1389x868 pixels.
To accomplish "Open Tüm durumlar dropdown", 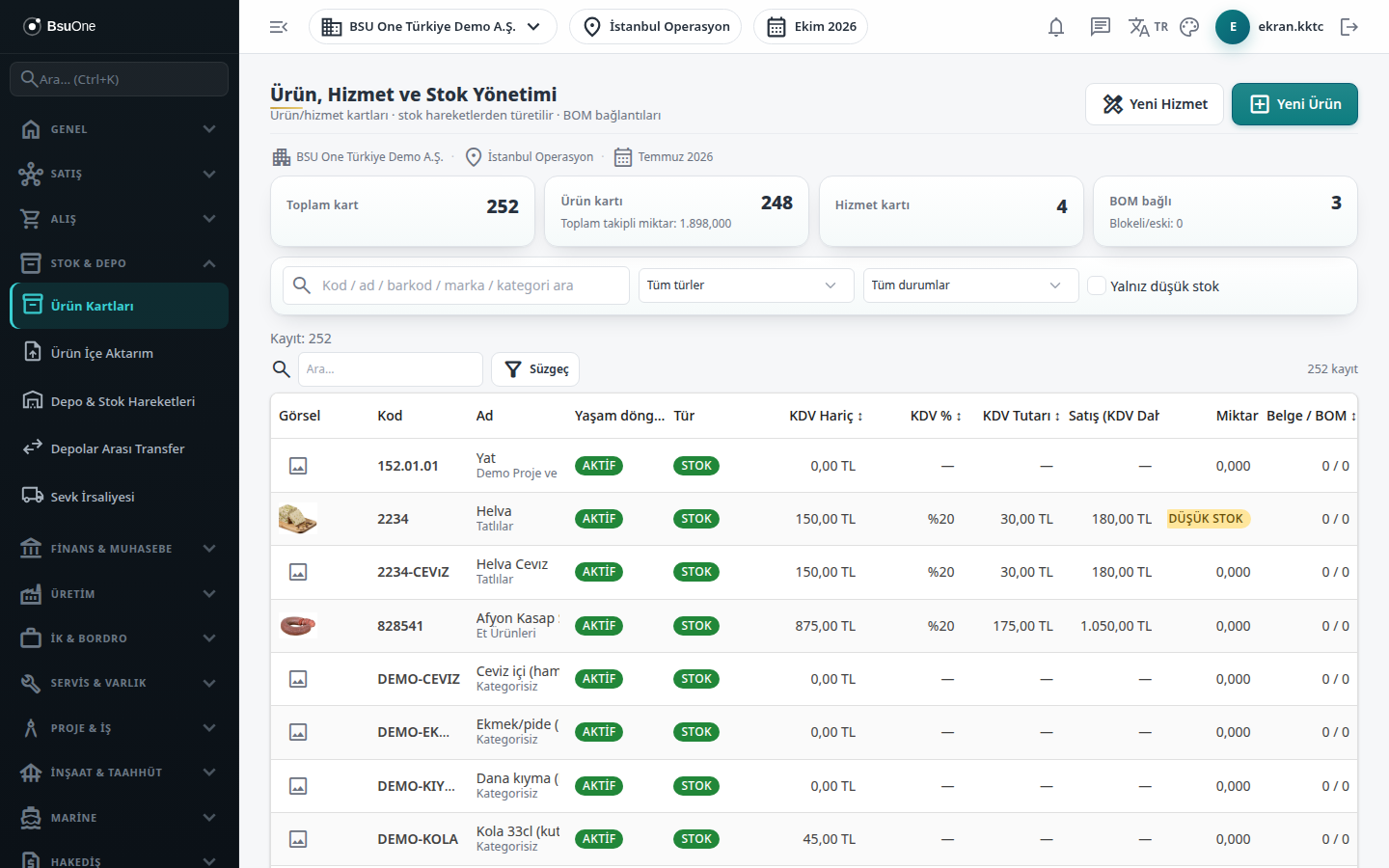I will tap(970, 285).
